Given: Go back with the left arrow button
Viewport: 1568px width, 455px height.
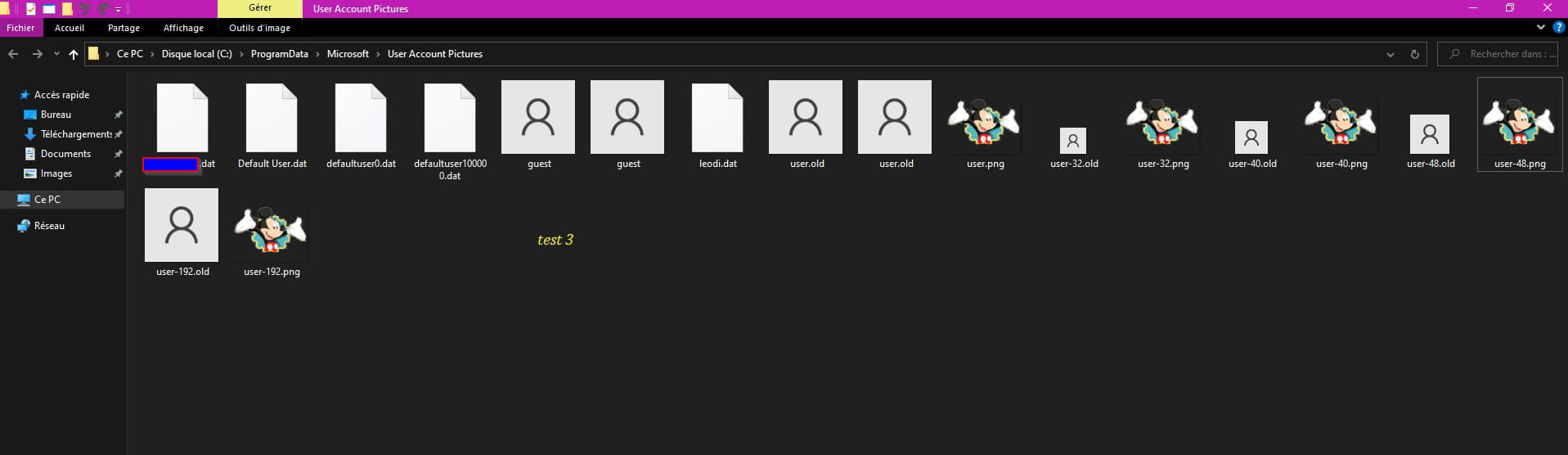Looking at the screenshot, I should click(13, 54).
